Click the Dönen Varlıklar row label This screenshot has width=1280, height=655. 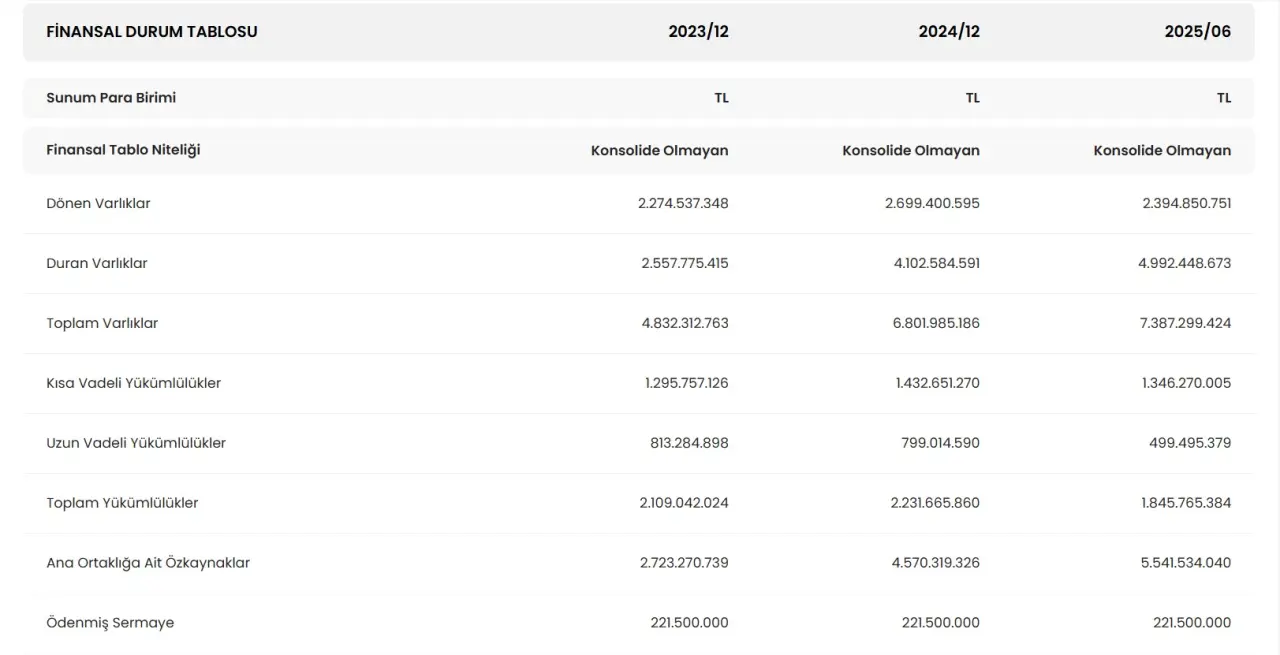pos(98,203)
